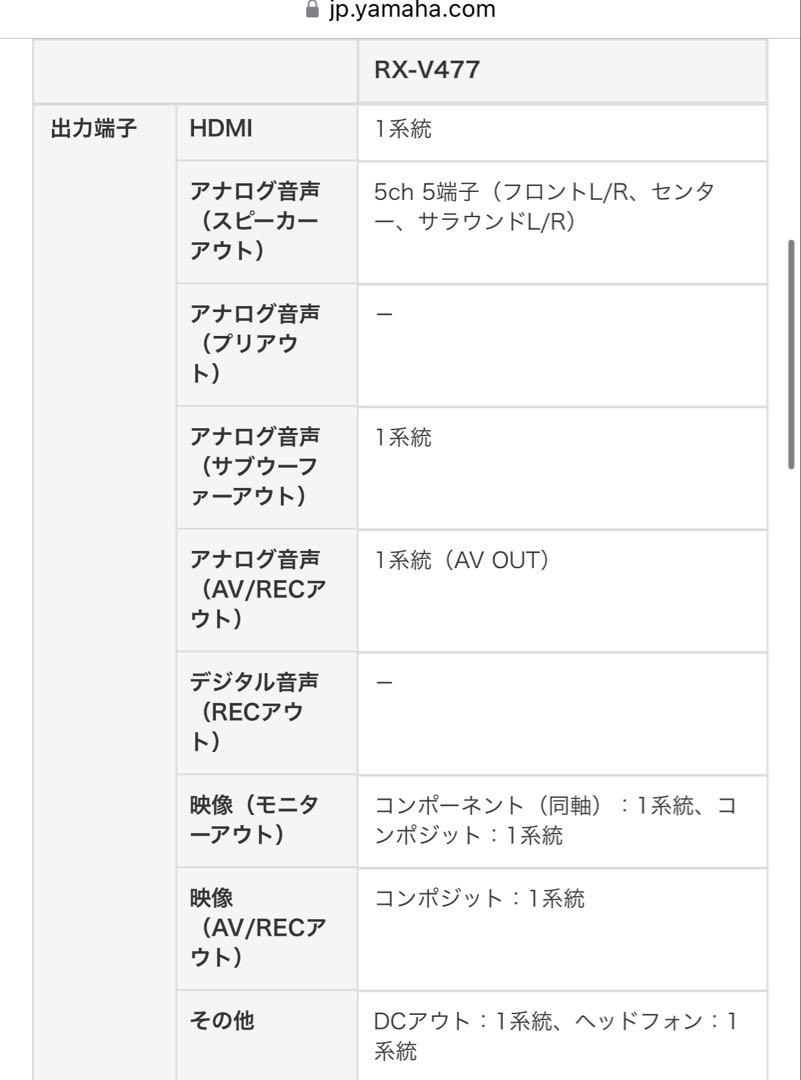The image size is (801, 1080).
Task: Click the page's vertical scrollbar thumb
Action: [791, 355]
